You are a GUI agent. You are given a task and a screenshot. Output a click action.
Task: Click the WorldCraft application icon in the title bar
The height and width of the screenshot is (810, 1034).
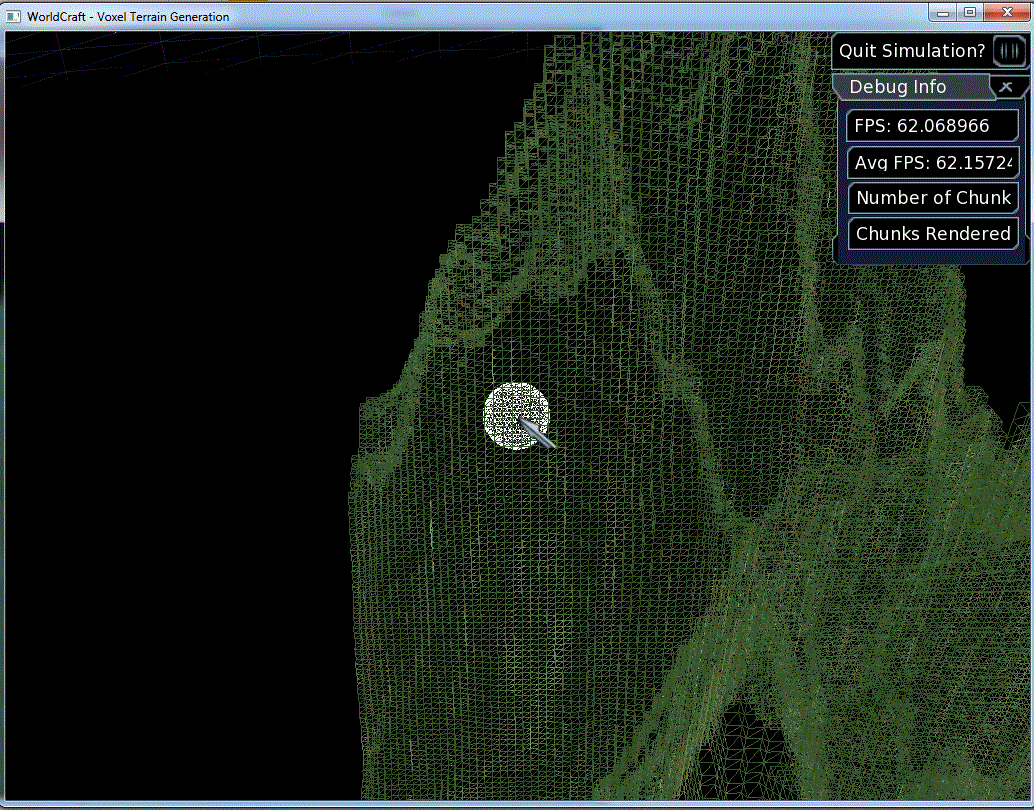(x=12, y=16)
